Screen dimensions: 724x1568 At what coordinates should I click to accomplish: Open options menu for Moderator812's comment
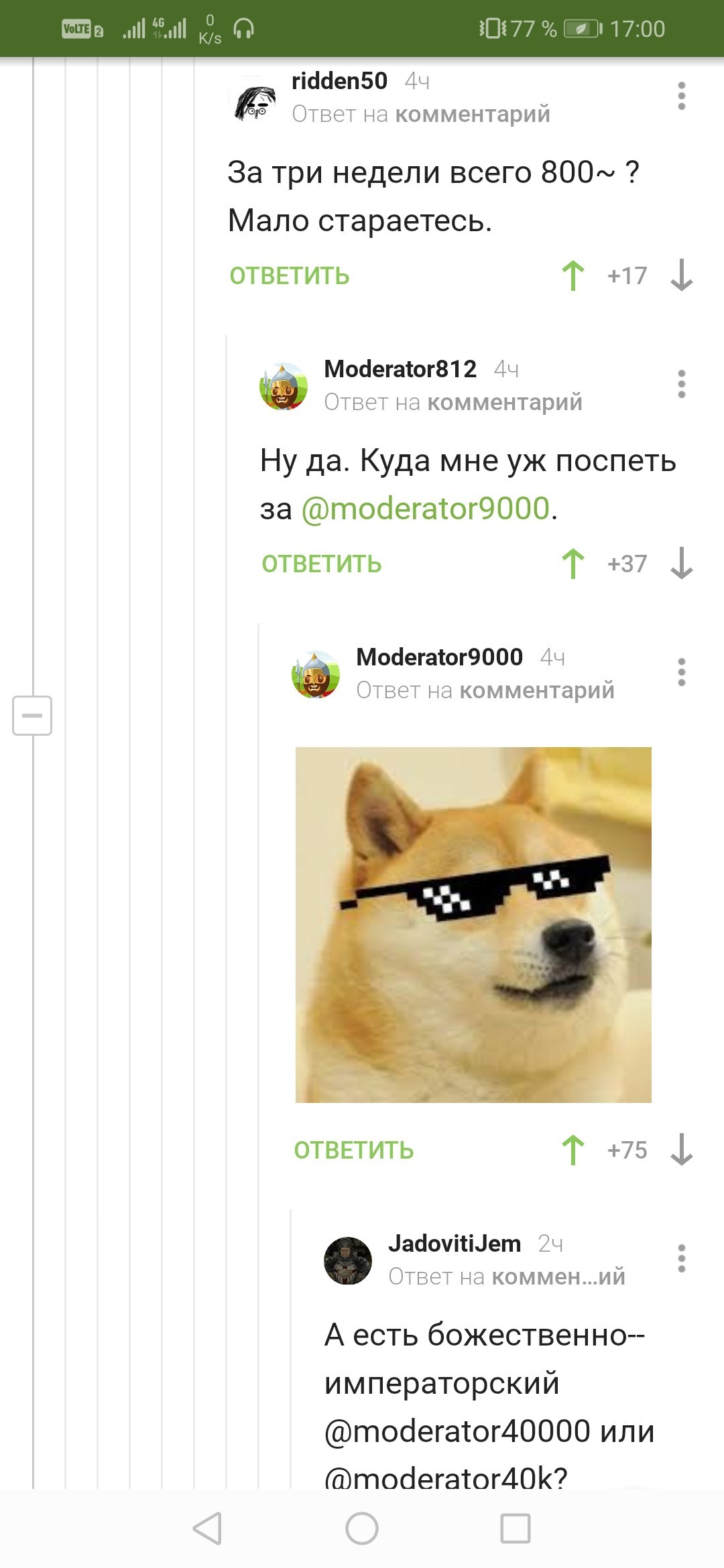click(x=682, y=384)
